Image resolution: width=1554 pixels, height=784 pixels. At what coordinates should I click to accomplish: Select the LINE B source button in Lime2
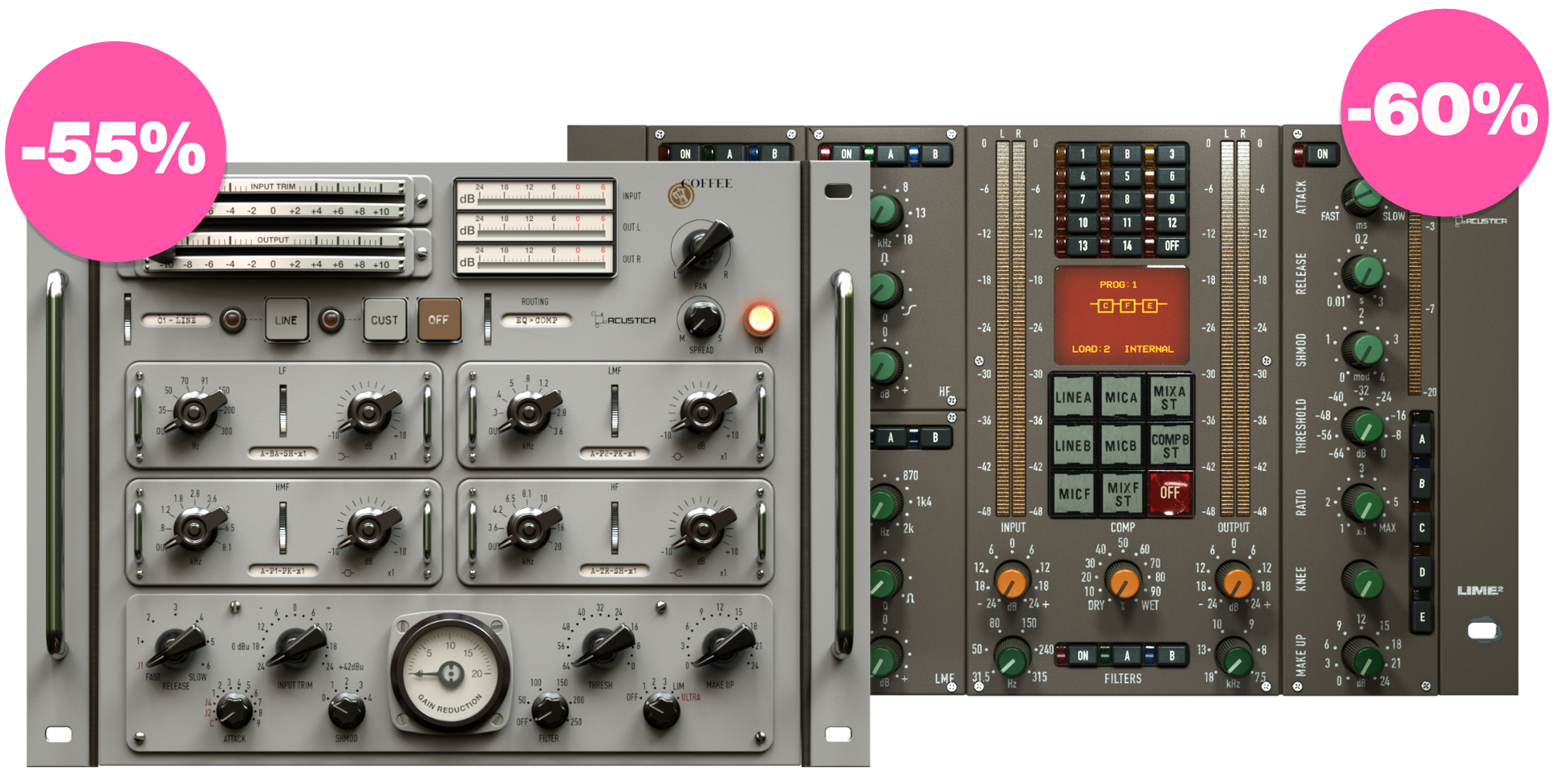(1073, 445)
